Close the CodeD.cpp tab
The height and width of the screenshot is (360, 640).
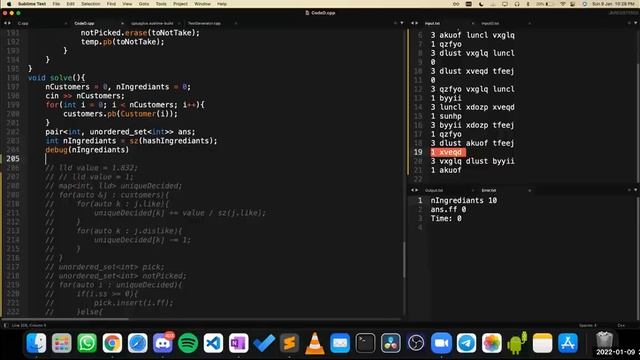click(x=122, y=23)
